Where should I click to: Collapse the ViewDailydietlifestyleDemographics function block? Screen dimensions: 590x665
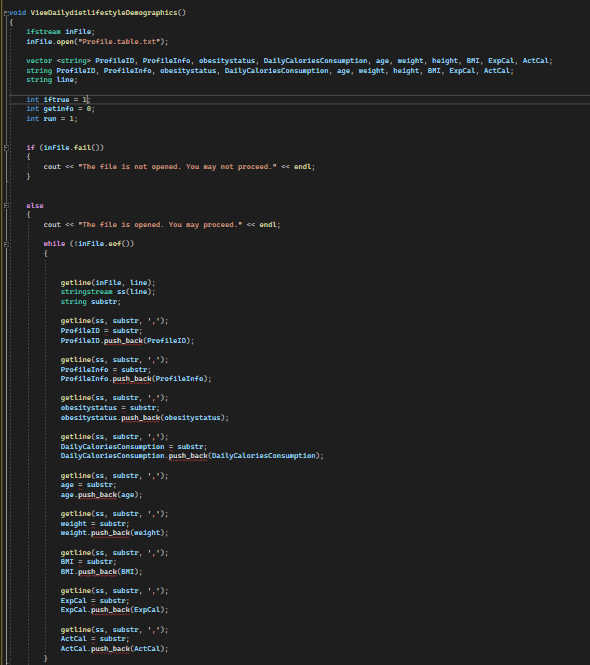click(6, 13)
